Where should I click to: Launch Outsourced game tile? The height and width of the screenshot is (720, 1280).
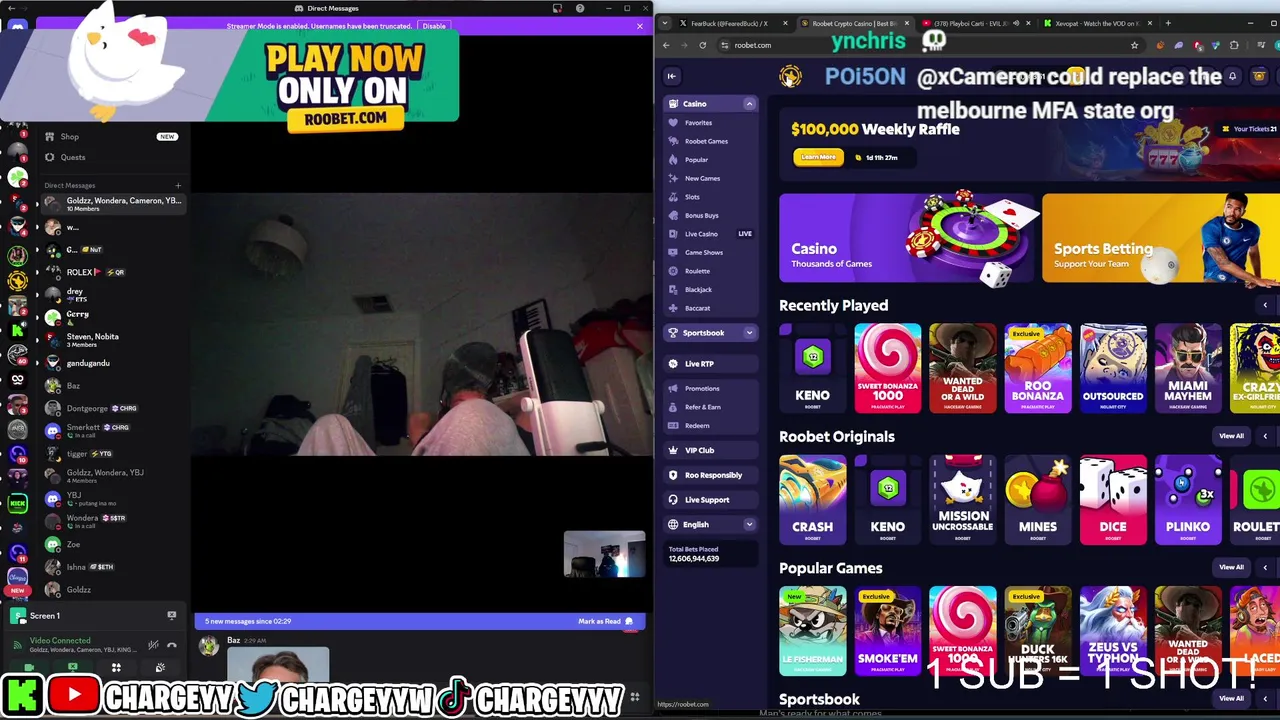coord(1112,367)
